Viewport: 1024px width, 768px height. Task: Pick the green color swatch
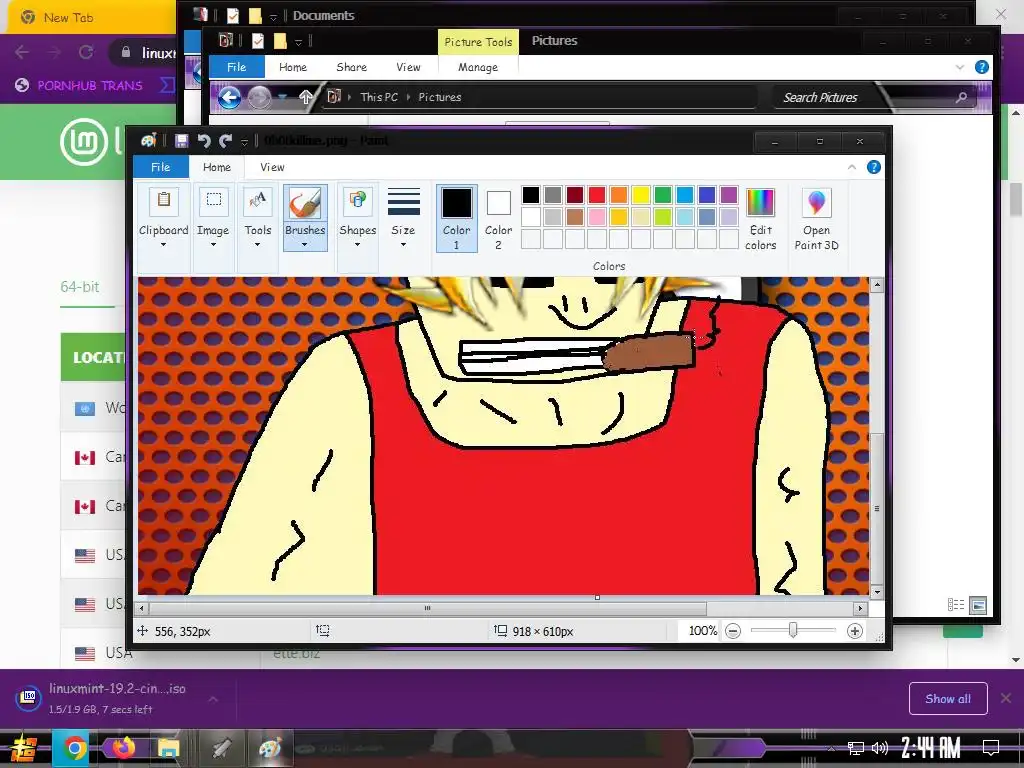663,195
